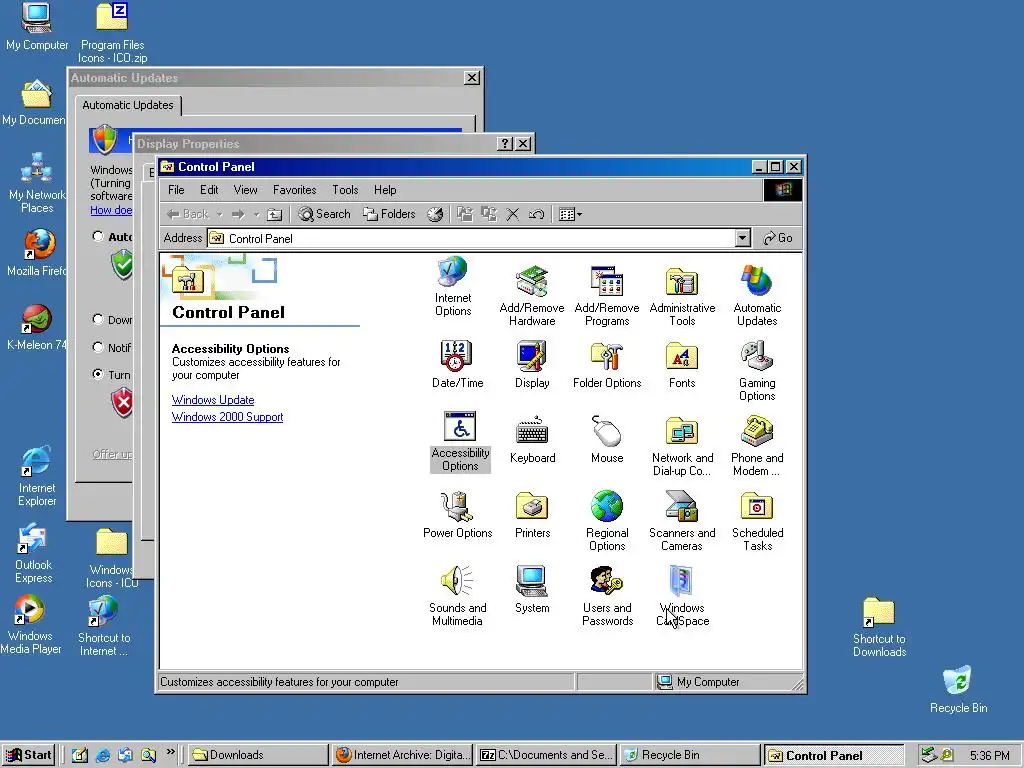Screen dimensions: 1024x768
Task: Open the Sounds and Multimedia applet
Action: point(457,596)
